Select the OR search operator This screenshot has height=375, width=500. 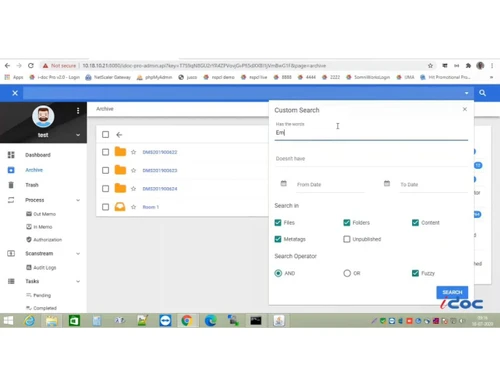click(347, 273)
